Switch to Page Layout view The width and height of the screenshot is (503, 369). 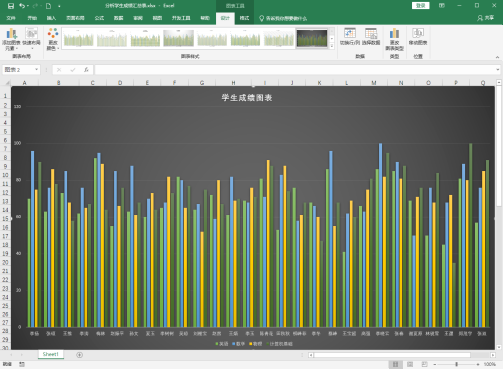tap(410, 364)
